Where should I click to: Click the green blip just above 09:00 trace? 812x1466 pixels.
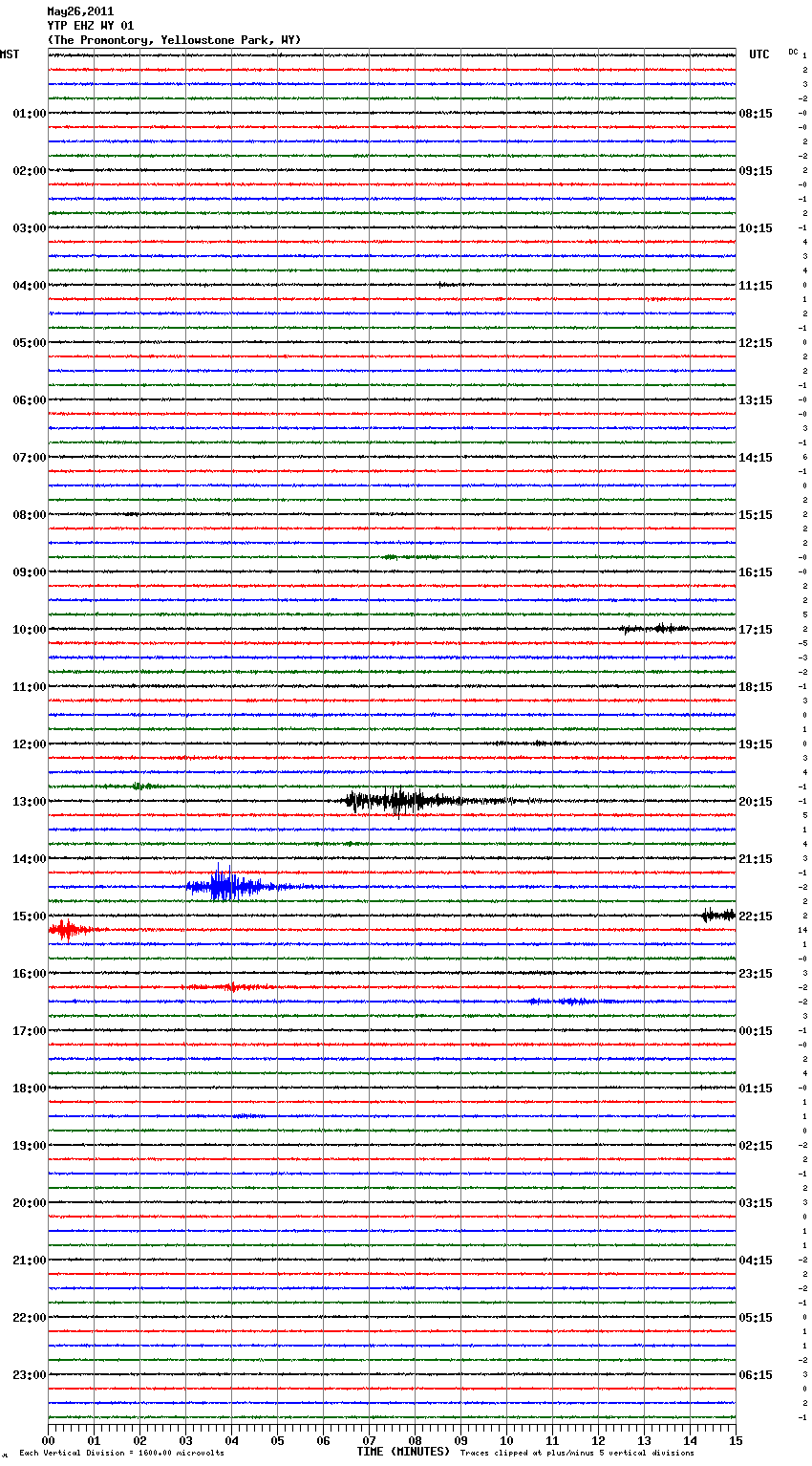coord(411,556)
